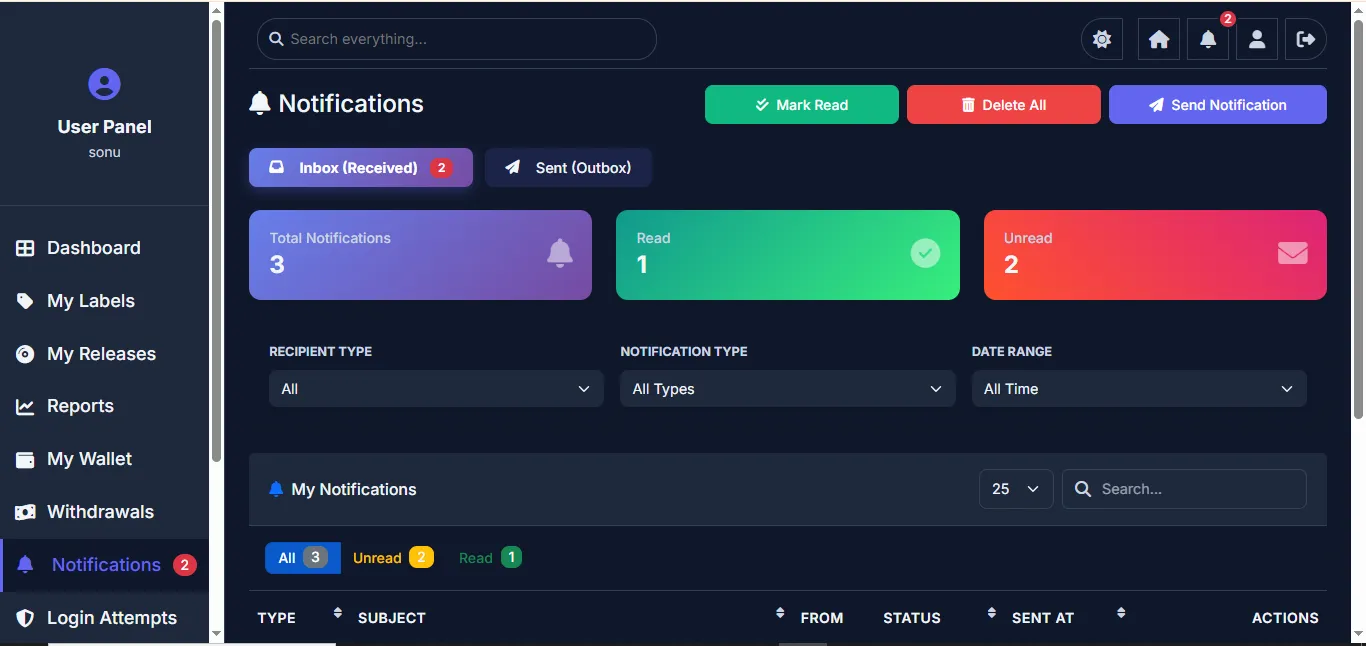Click the sidebar scrollbar down arrow

[217, 634]
